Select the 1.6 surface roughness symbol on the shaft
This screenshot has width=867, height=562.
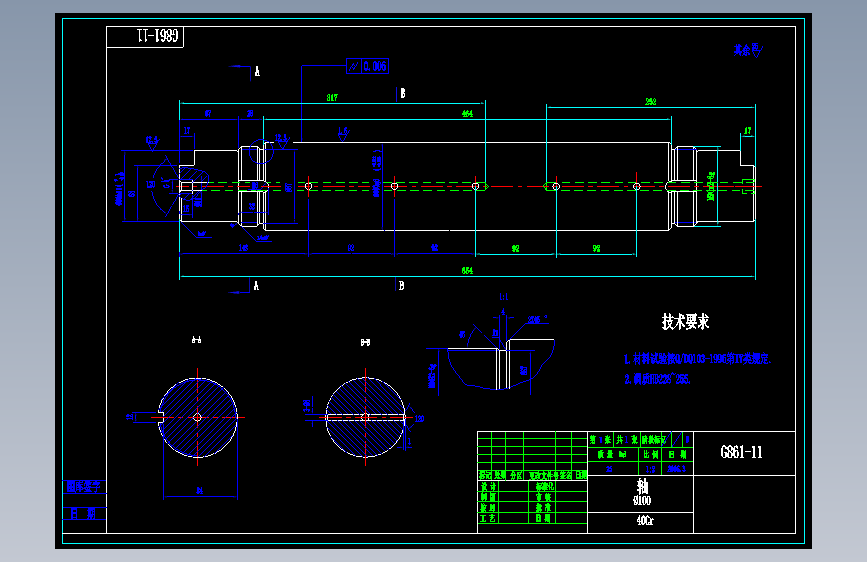click(343, 133)
